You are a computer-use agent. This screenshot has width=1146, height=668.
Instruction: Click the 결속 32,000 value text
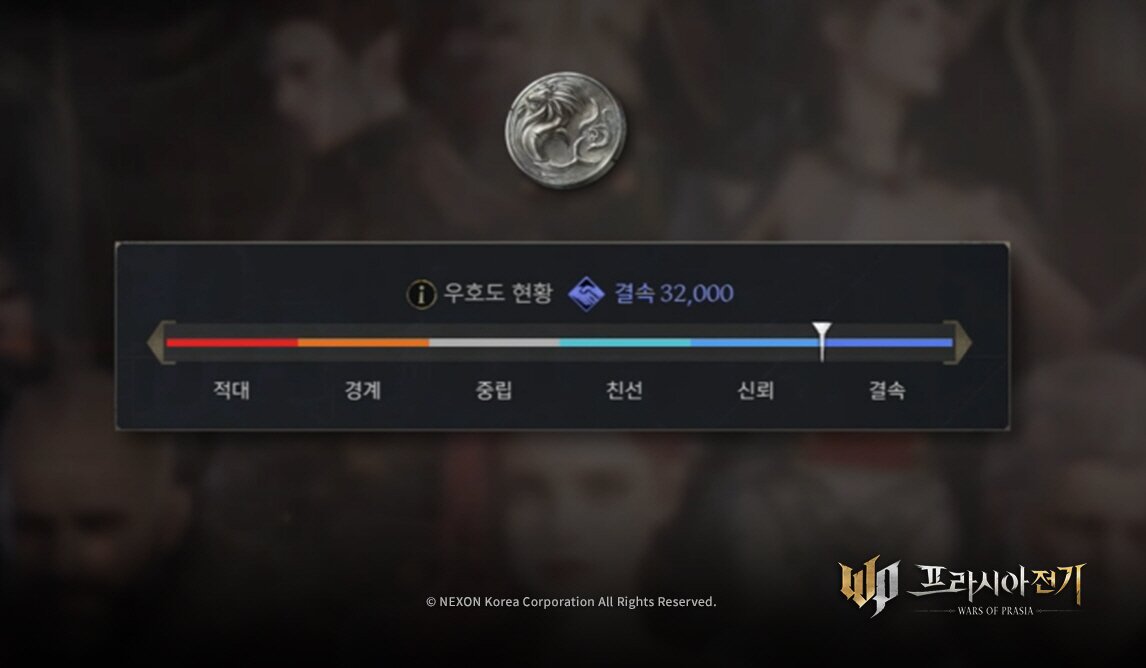674,293
